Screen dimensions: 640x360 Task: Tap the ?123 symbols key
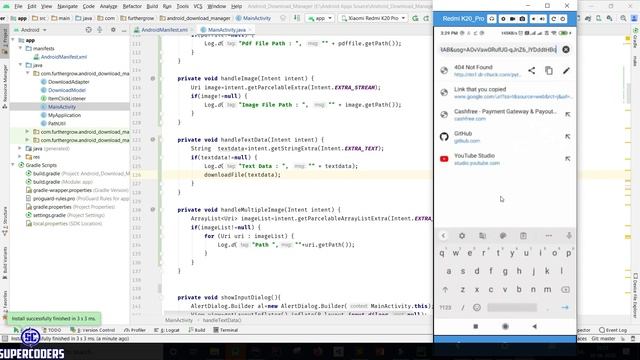[x=445, y=307]
